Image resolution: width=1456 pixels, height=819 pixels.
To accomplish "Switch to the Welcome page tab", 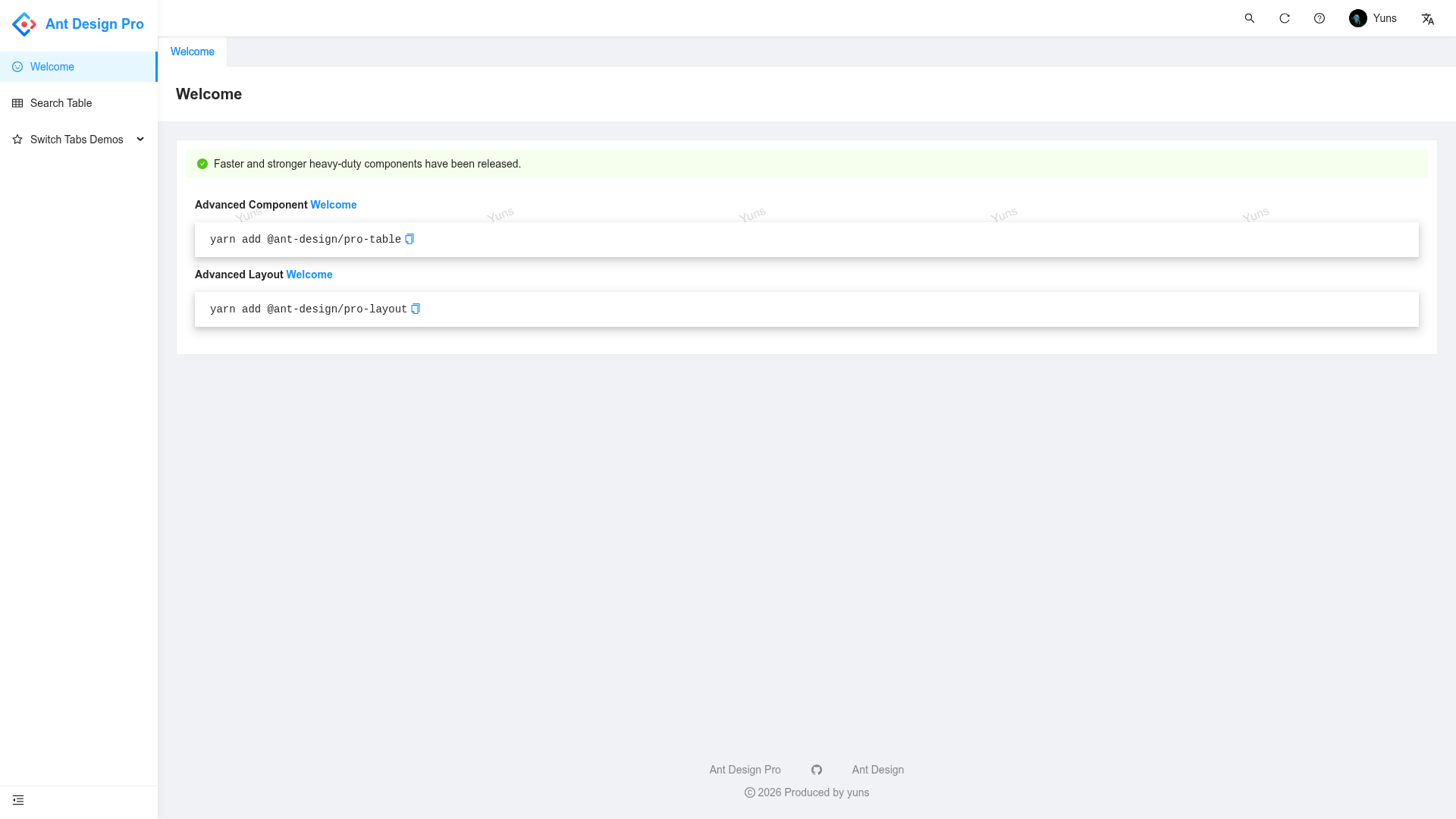I will (x=193, y=52).
